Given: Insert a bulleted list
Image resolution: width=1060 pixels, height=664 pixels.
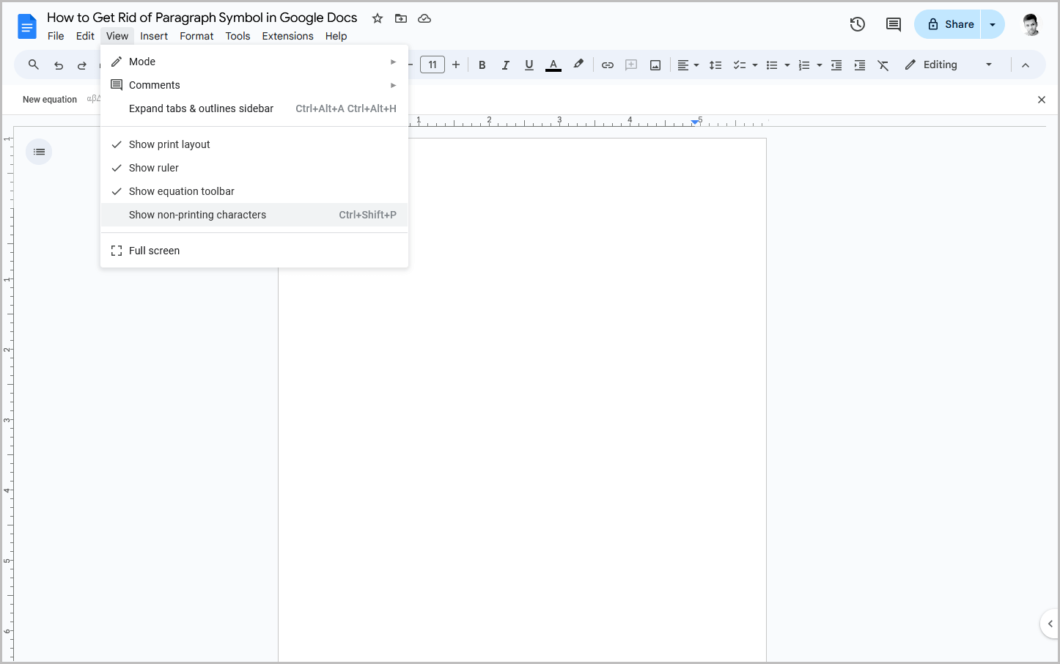Looking at the screenshot, I should tap(771, 65).
